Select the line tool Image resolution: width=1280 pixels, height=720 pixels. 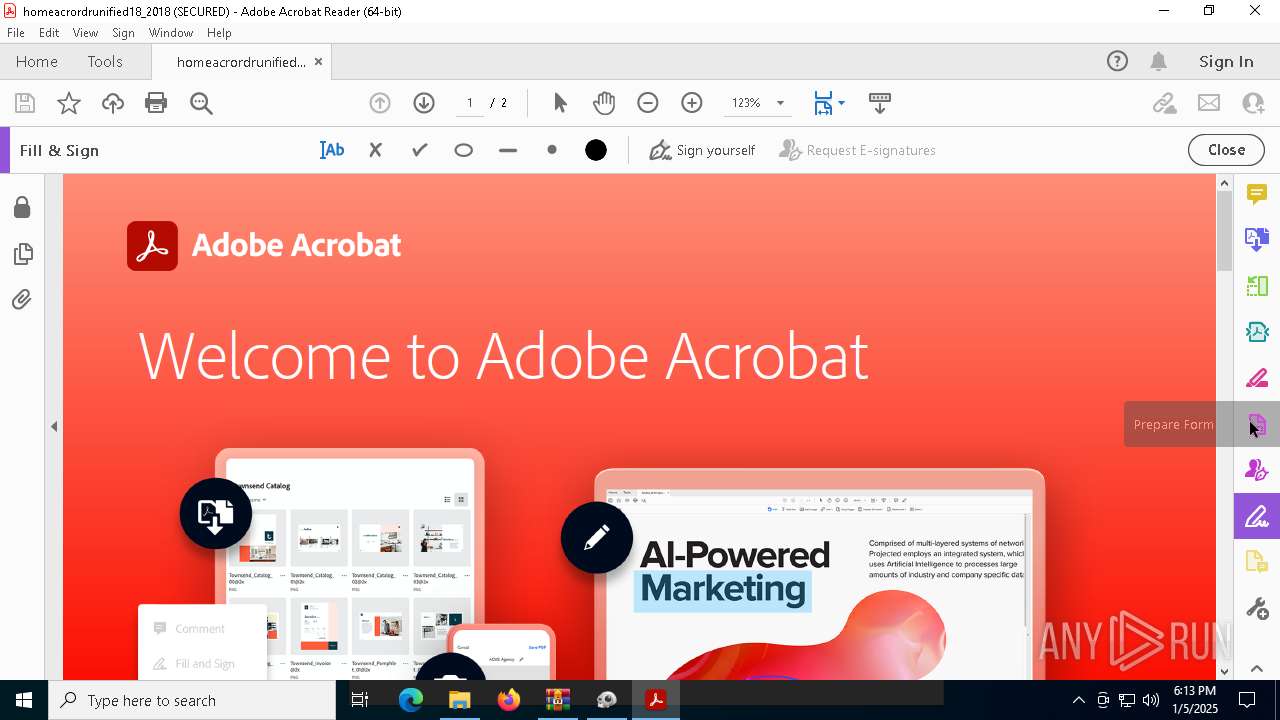(508, 150)
